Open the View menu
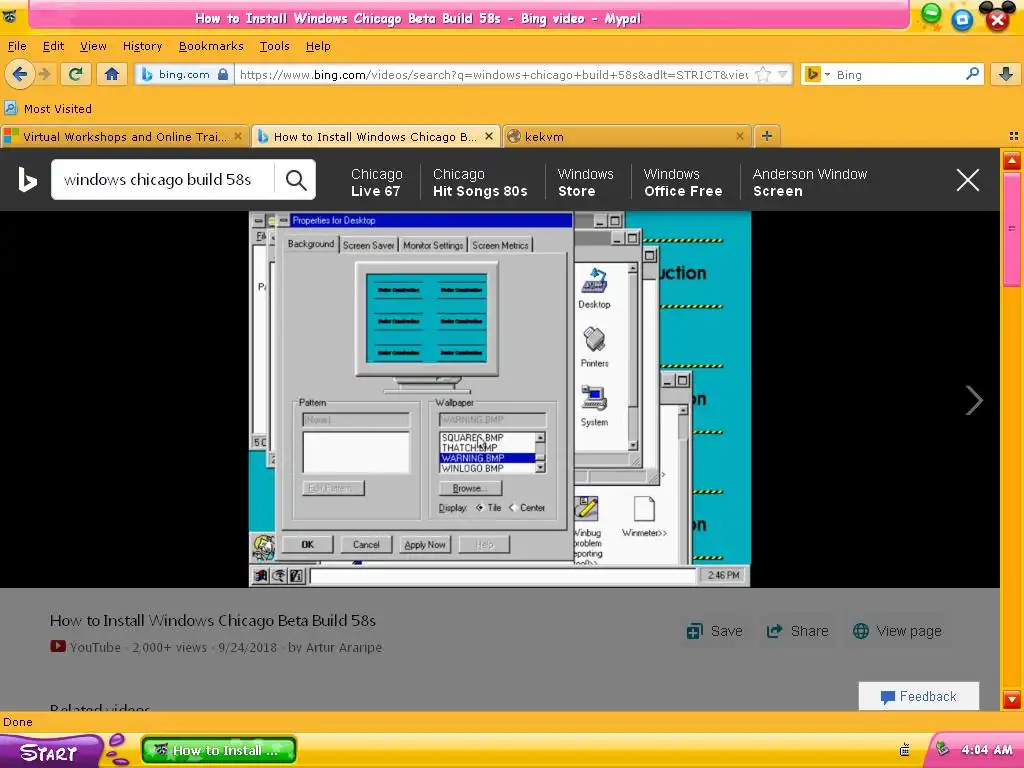Viewport: 1024px width, 768px height. (93, 46)
